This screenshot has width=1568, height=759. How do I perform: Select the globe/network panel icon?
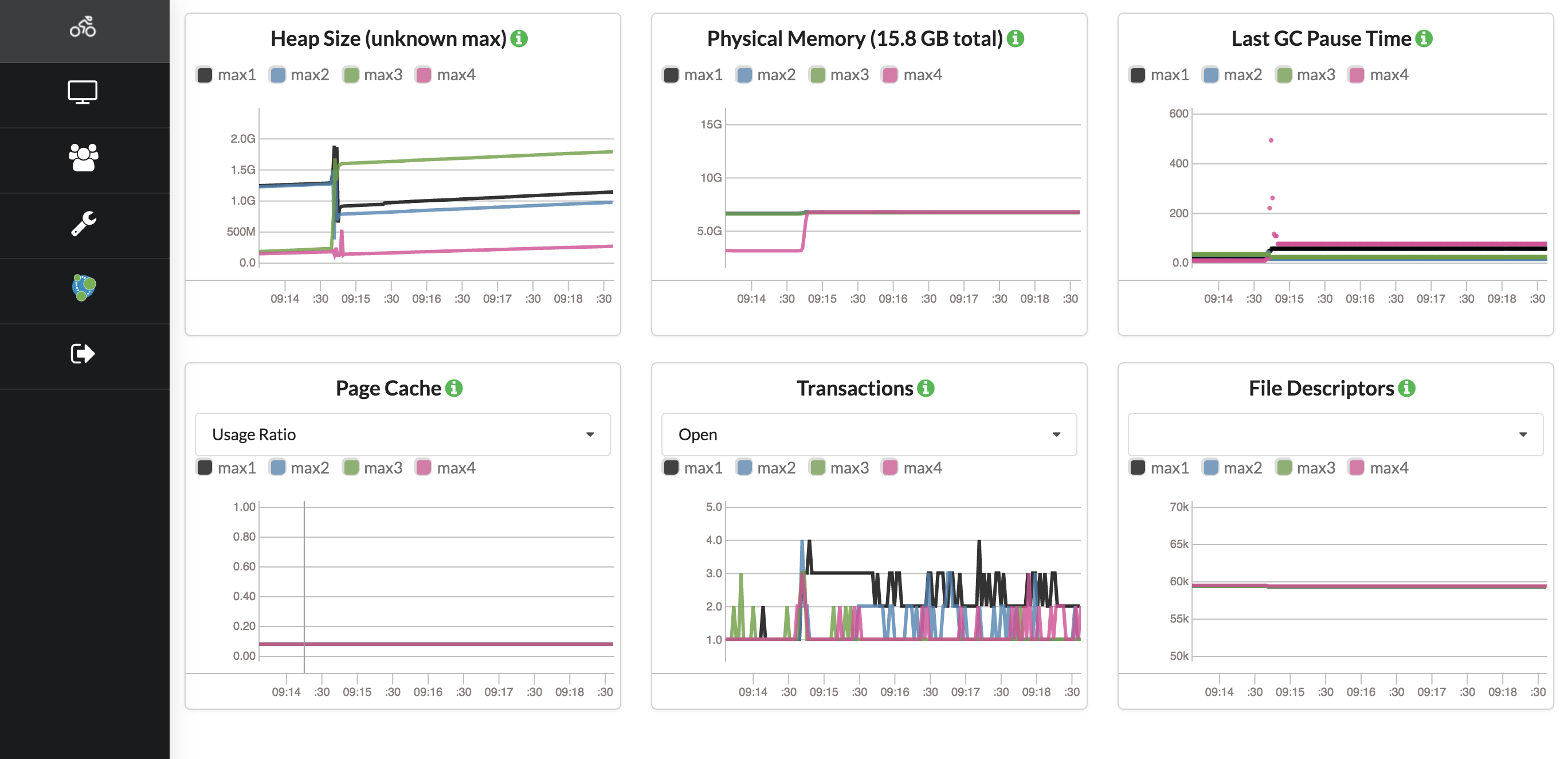(82, 289)
